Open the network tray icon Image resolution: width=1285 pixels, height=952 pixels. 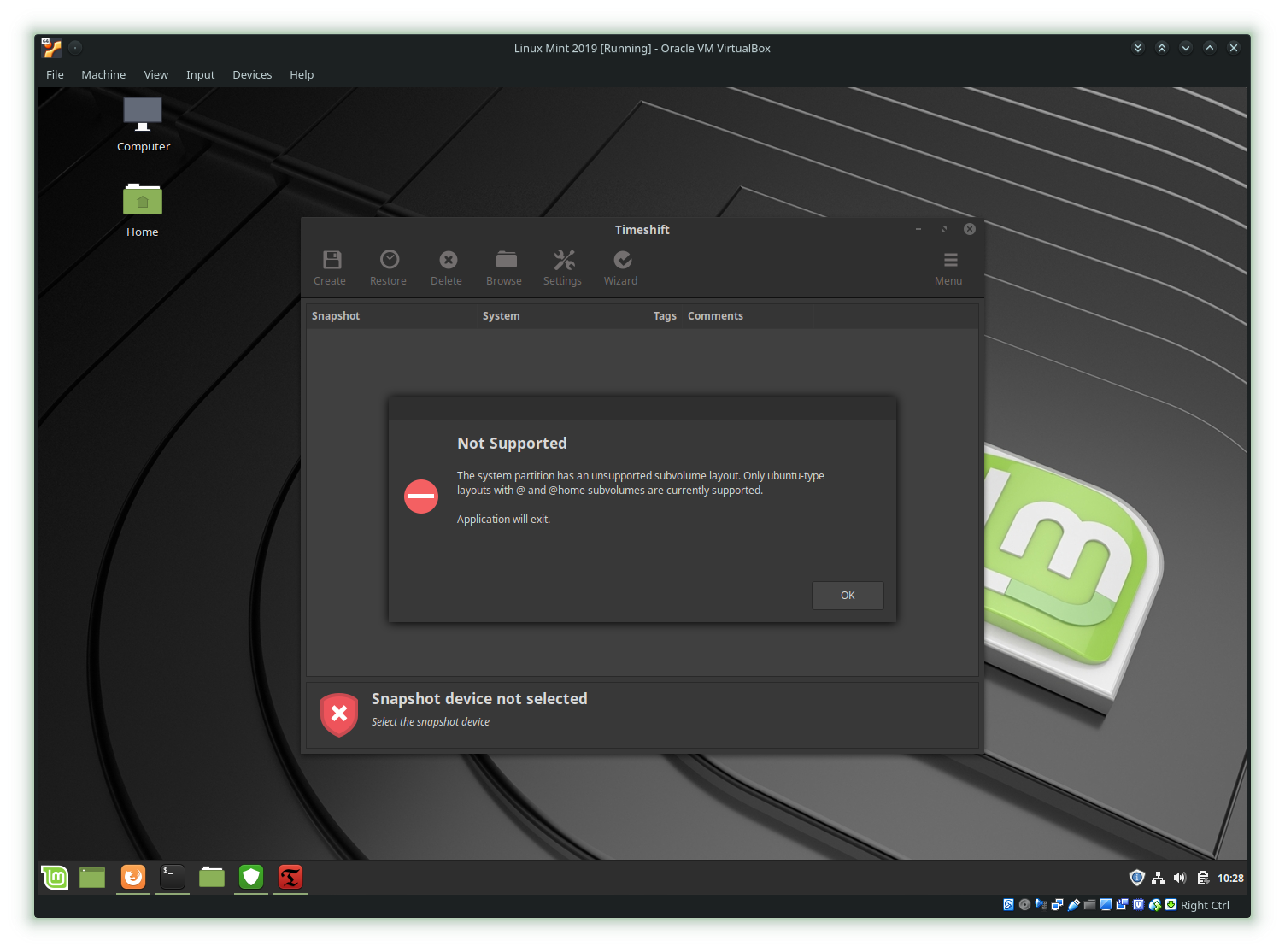(x=1159, y=878)
